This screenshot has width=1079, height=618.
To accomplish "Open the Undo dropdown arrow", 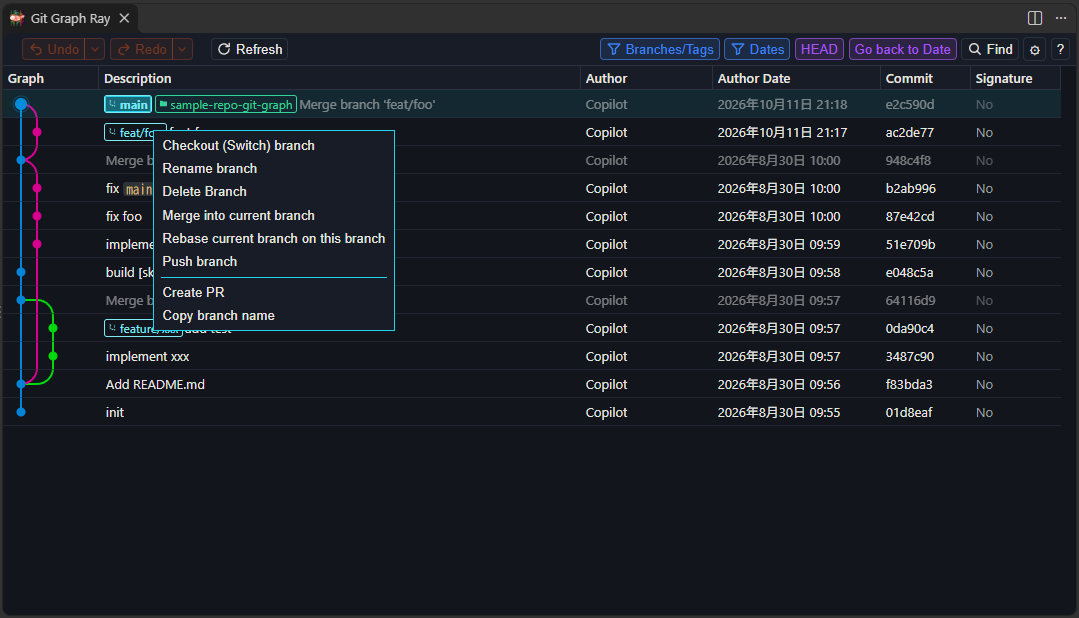I will (95, 50).
